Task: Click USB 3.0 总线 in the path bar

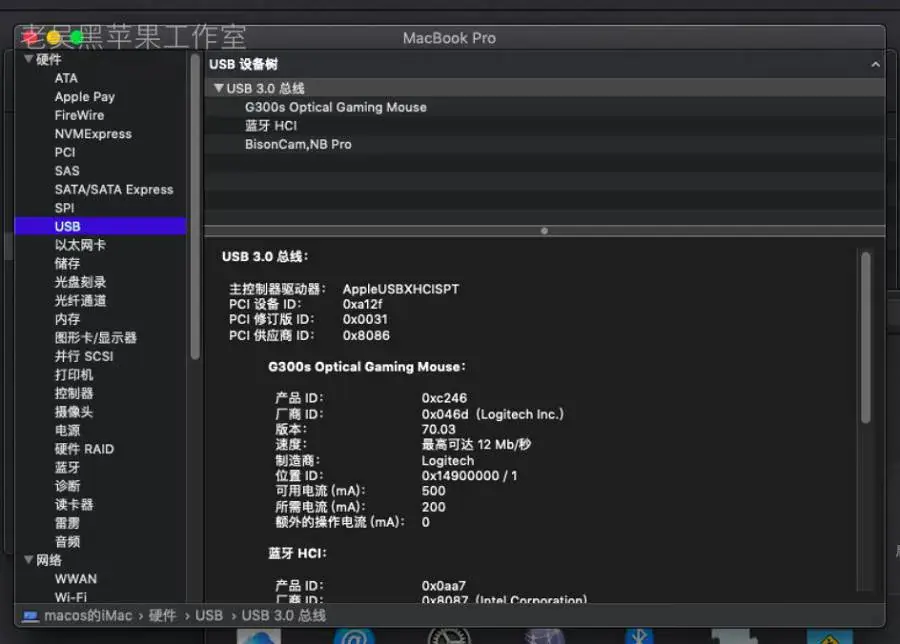Action: 284,616
